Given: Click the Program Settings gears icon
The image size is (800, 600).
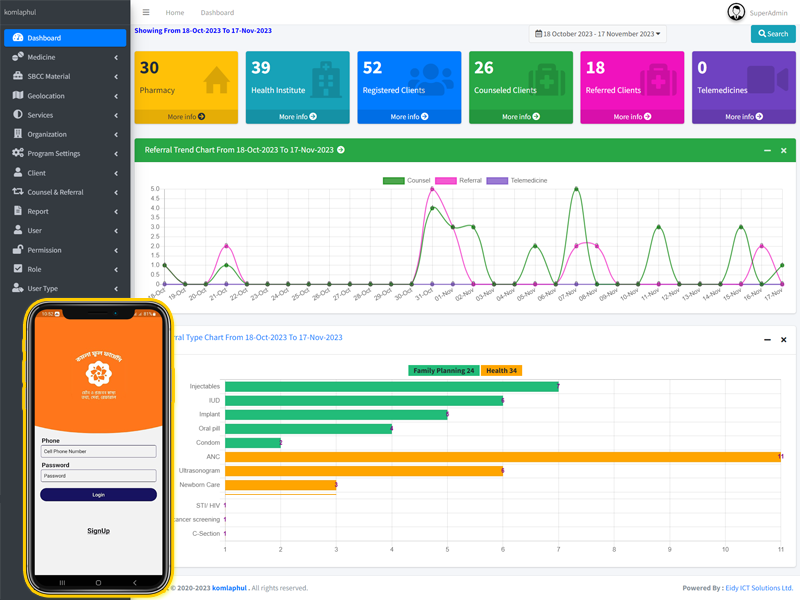Looking at the screenshot, I should [x=18, y=153].
